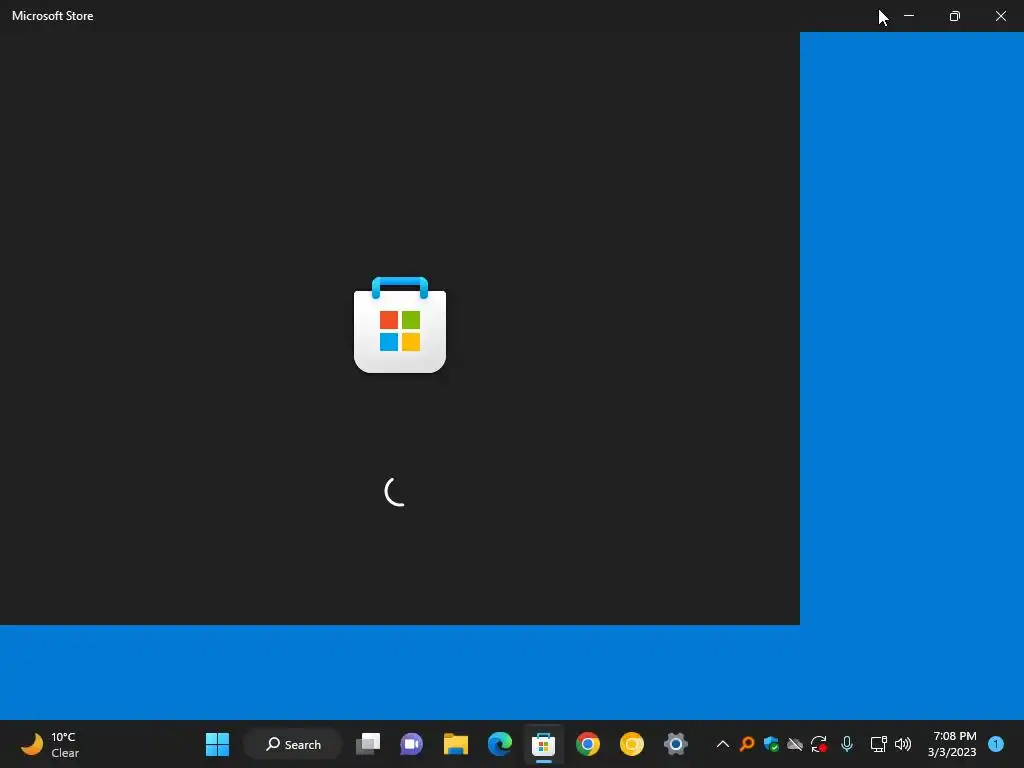Screen dimensions: 1024x768
Task: Launch Microsoft Edge from the taskbar
Action: (500, 744)
